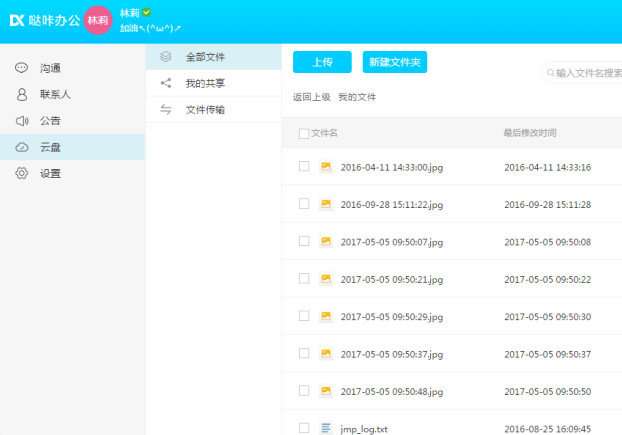Select the 我的共享 share icon
Image resolution: width=622 pixels, height=435 pixels.
(166, 83)
